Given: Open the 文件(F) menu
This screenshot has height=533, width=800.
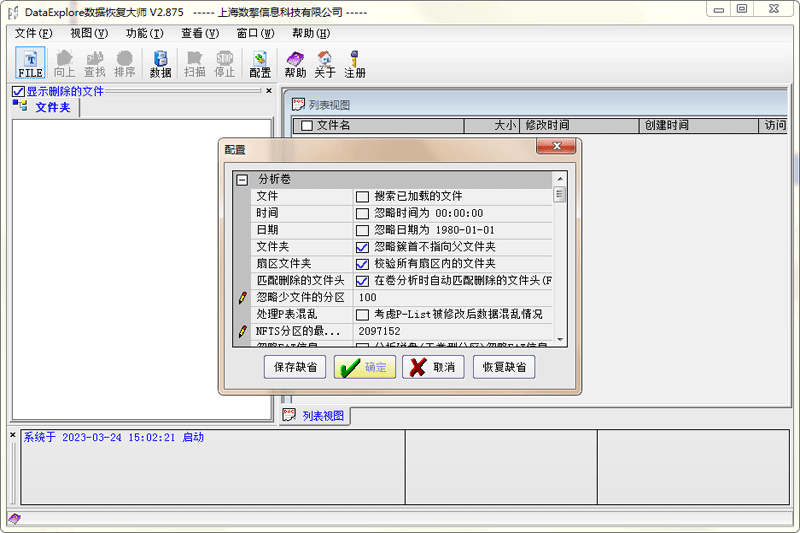Looking at the screenshot, I should point(33,34).
